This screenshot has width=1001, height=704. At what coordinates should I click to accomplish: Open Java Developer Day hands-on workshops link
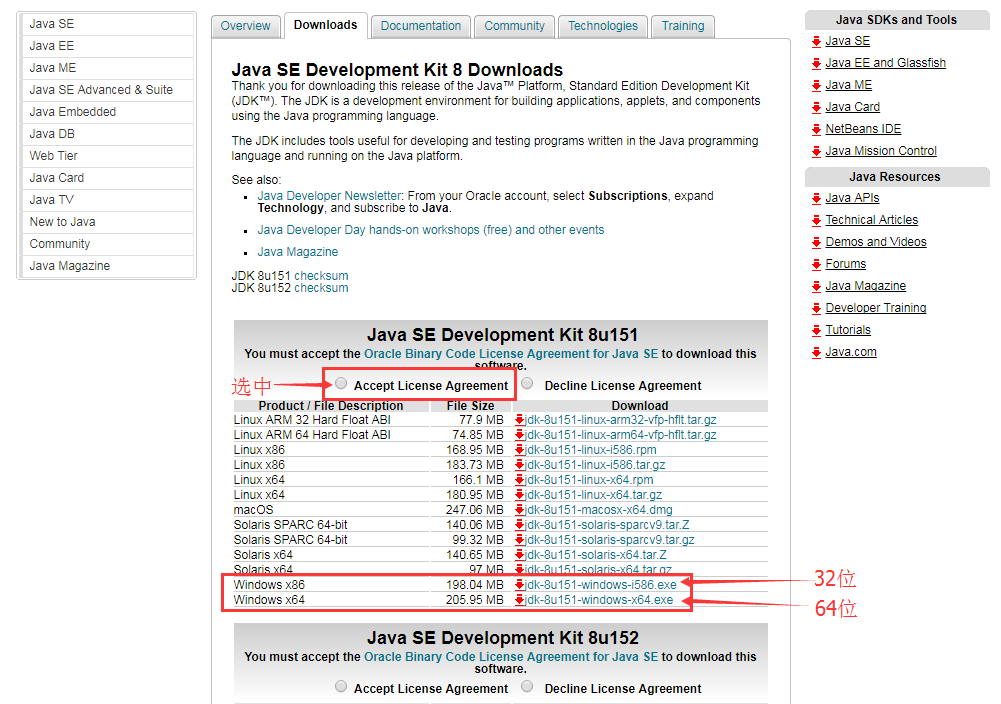(430, 230)
